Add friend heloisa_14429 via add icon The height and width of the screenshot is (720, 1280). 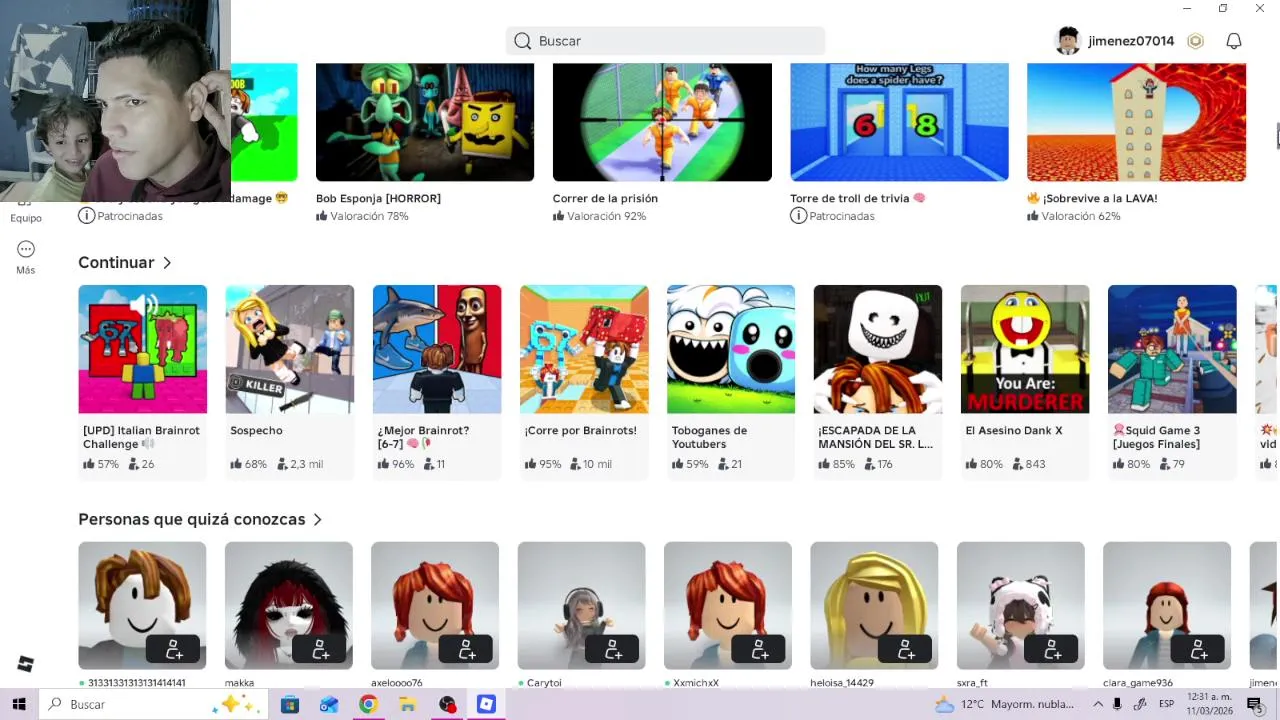pyautogui.click(x=905, y=649)
